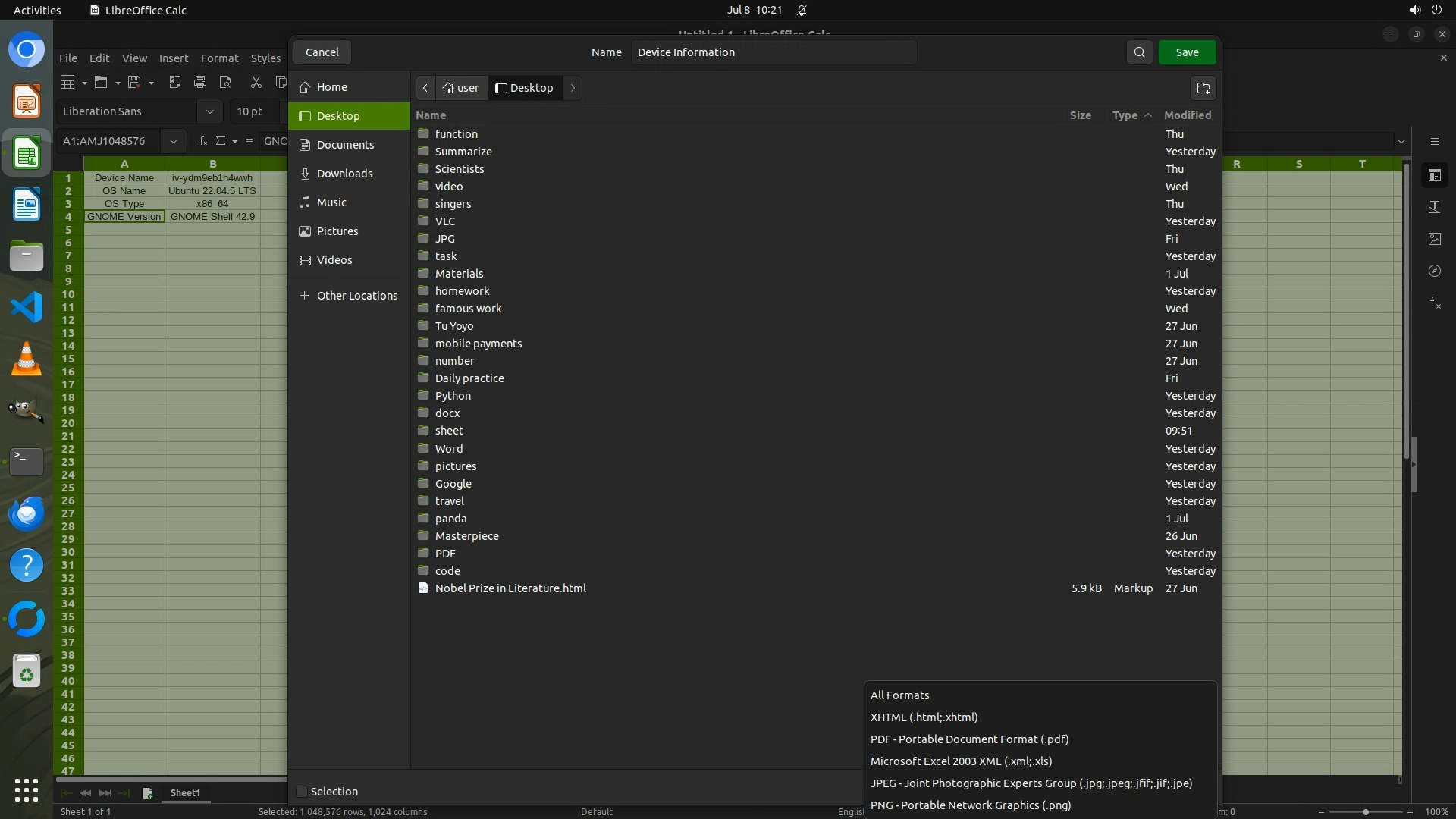Screen dimensions: 1456x819
Task: Open the Navigator compass icon in sidebar
Action: [x=1435, y=271]
